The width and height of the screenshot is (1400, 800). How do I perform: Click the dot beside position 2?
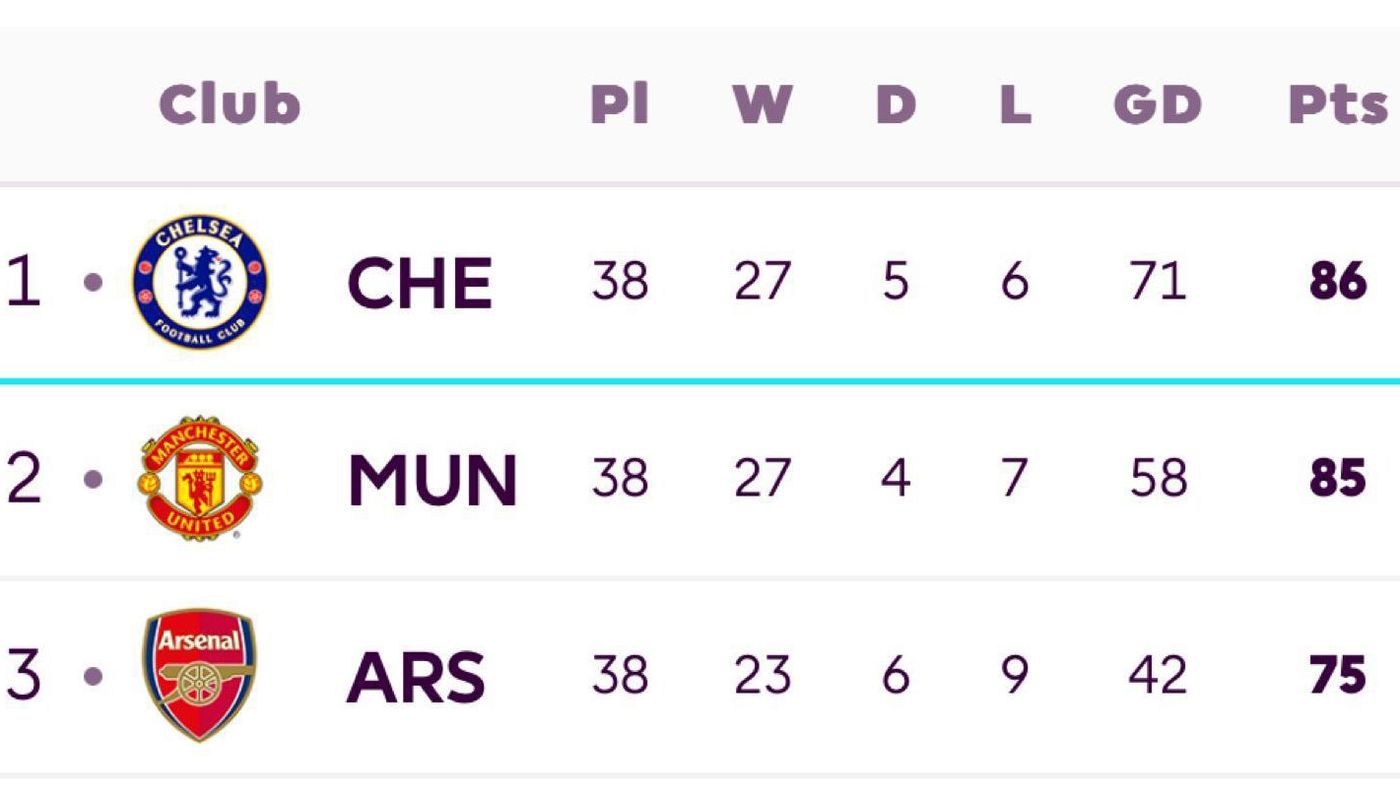coord(93,480)
